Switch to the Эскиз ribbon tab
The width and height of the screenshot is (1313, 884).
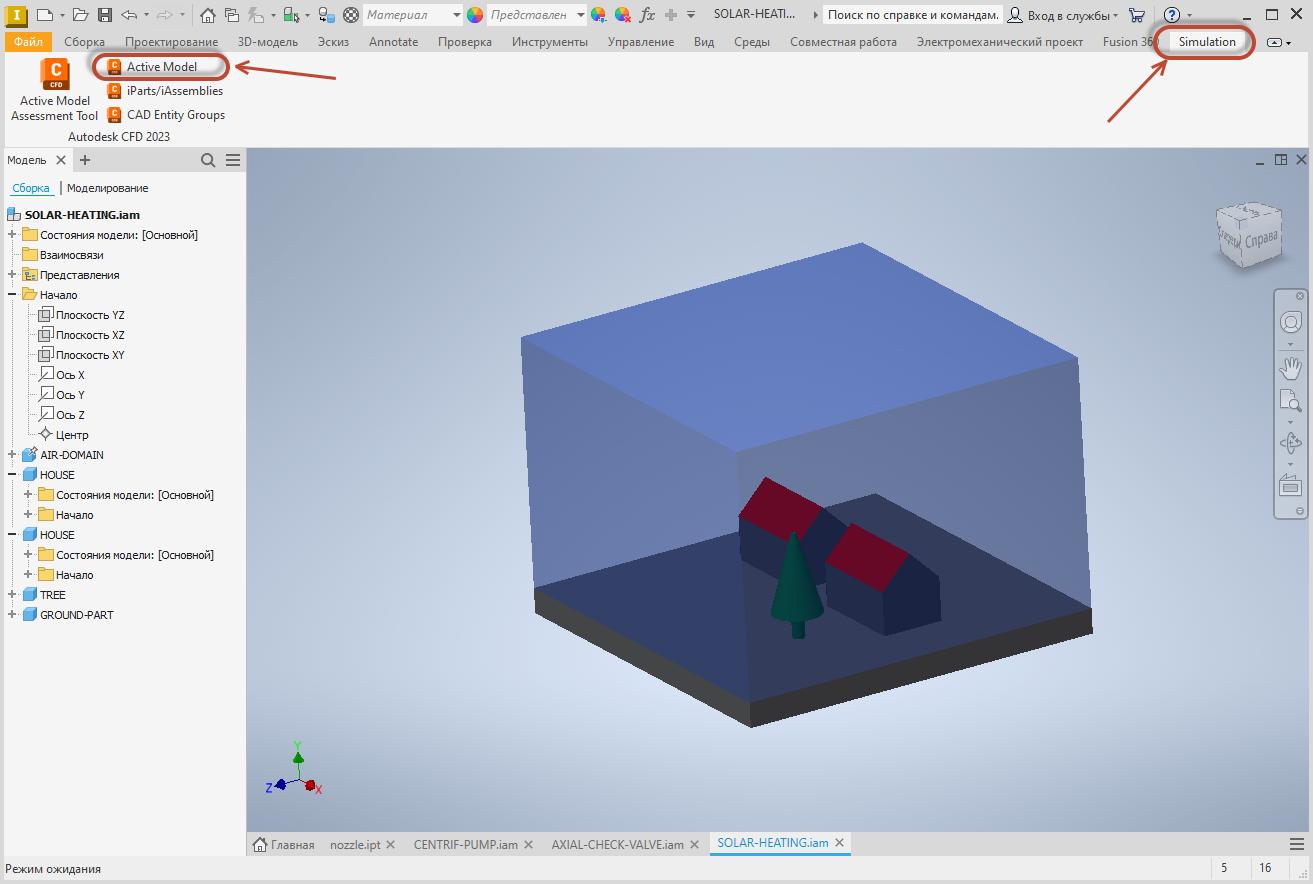click(x=333, y=42)
